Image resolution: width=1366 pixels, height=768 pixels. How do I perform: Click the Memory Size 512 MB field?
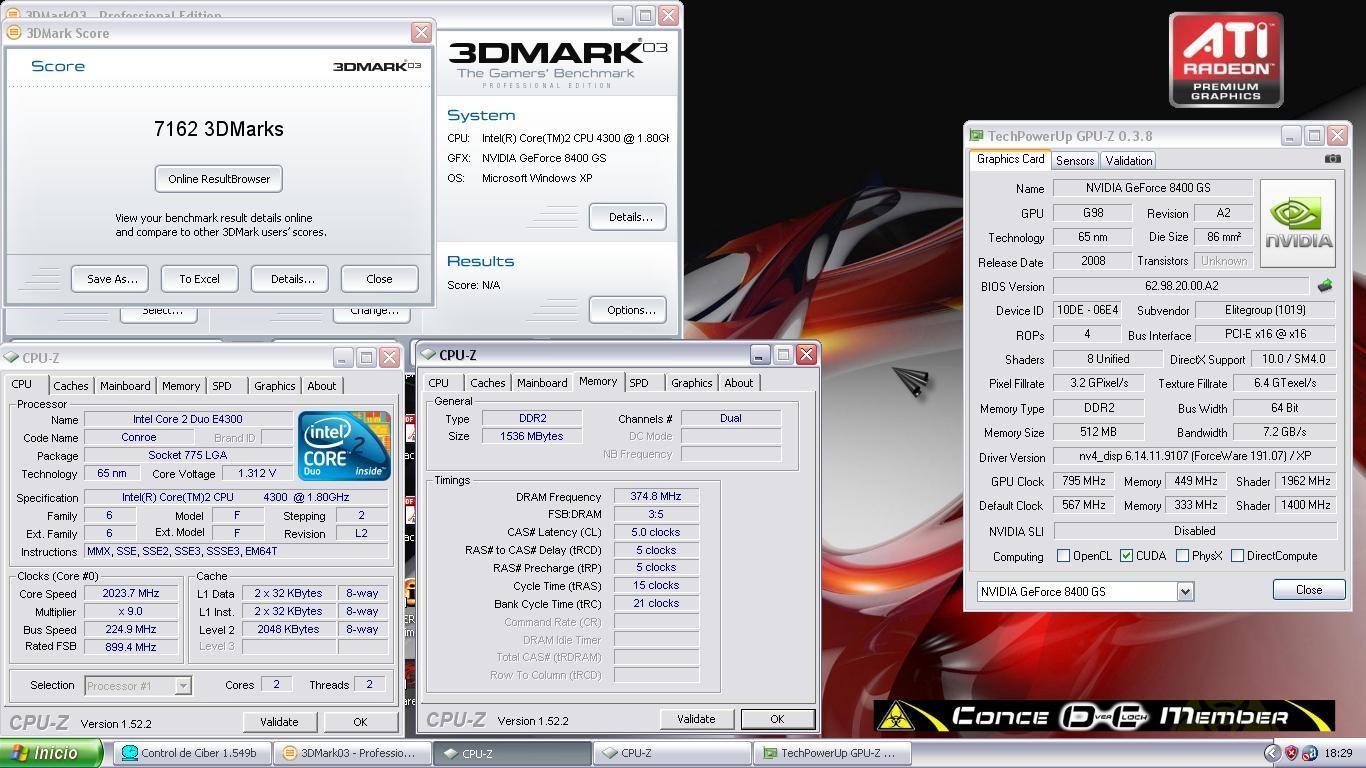click(x=1098, y=433)
